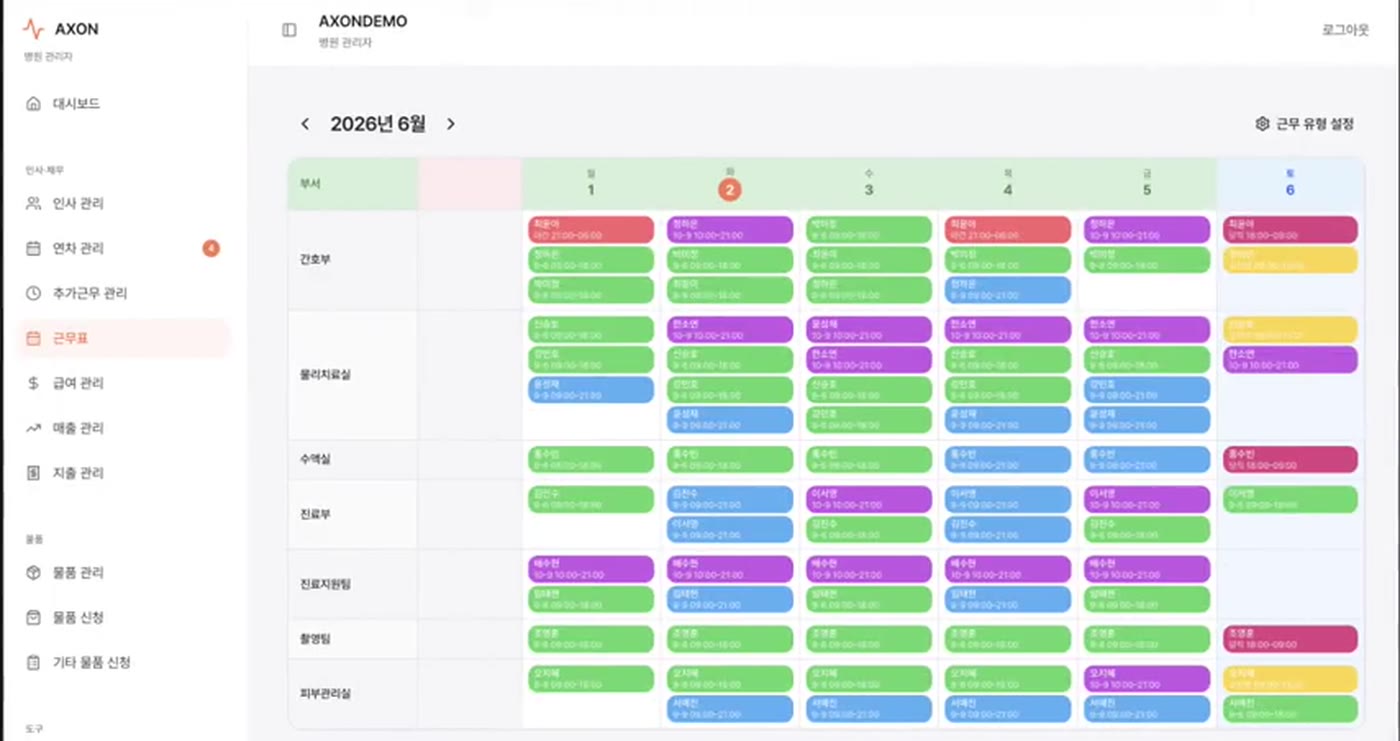Open purple shift card in 진료부 on day 3
The height and width of the screenshot is (741, 1400).
pos(869,499)
